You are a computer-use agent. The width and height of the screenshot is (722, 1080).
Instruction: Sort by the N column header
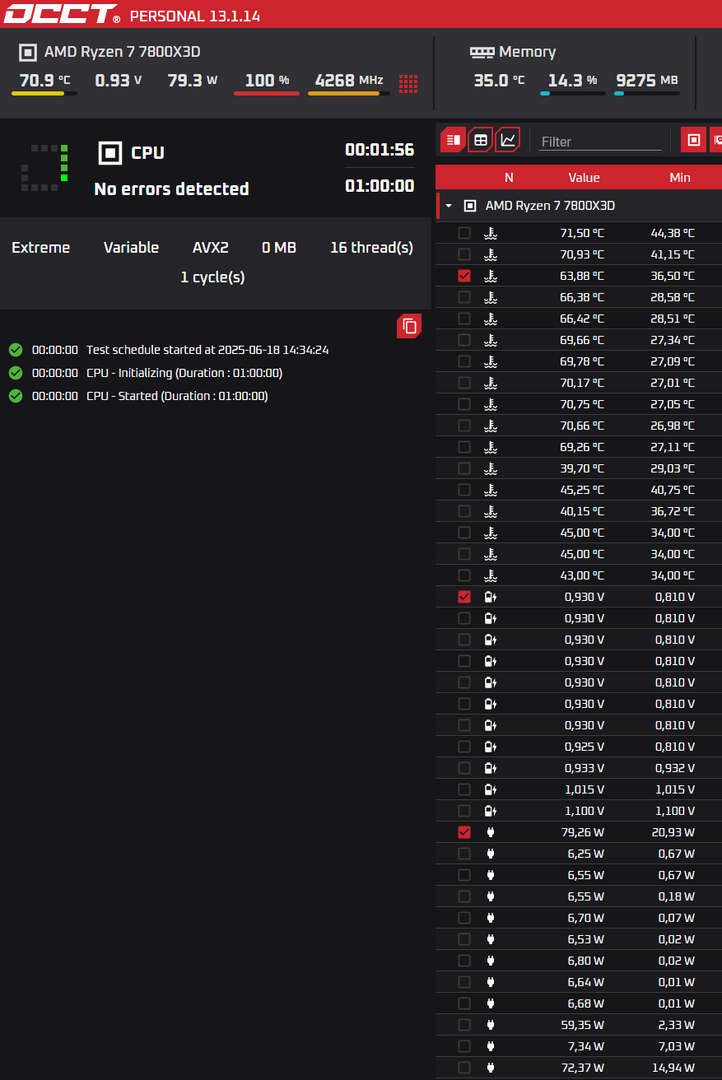point(509,178)
